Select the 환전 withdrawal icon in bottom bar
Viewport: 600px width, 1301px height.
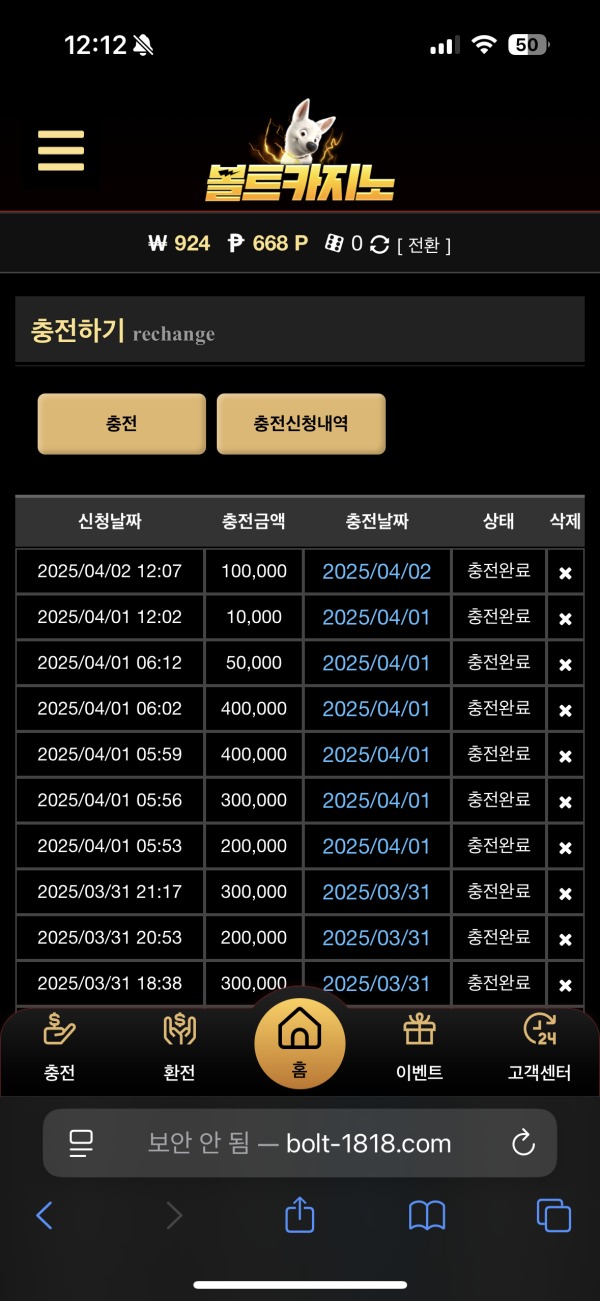pyautogui.click(x=178, y=1031)
